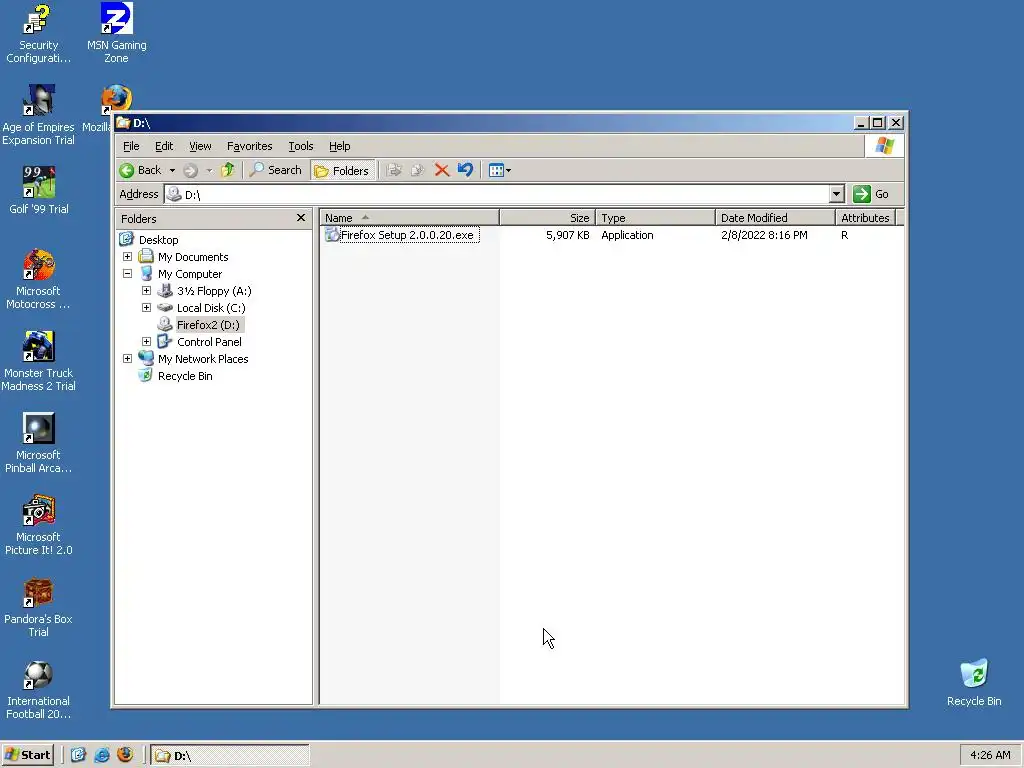The height and width of the screenshot is (768, 1024).
Task: Open MSN Gaming Zone desktop icon
Action: [x=116, y=34]
